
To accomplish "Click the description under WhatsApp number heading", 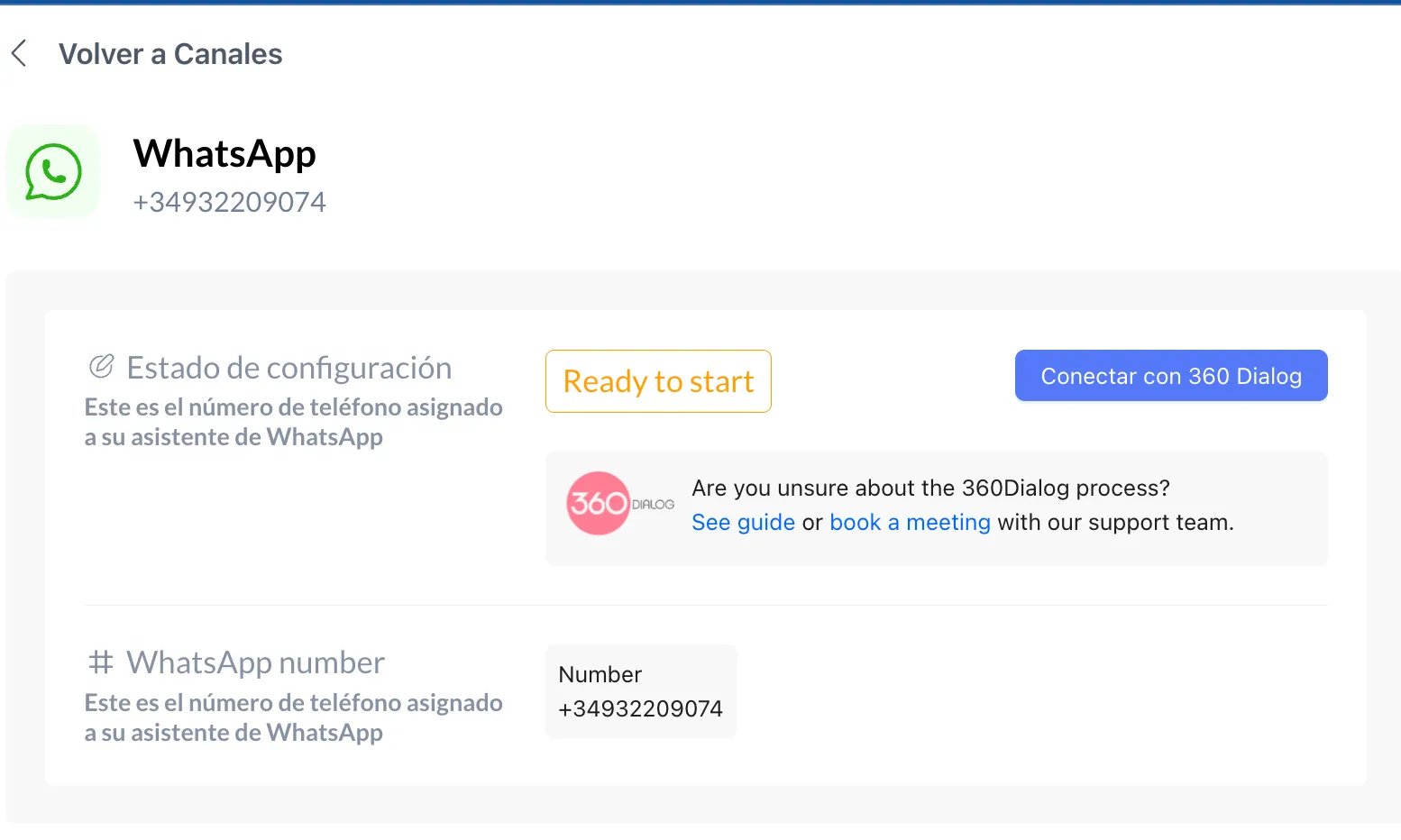I will 294,717.
